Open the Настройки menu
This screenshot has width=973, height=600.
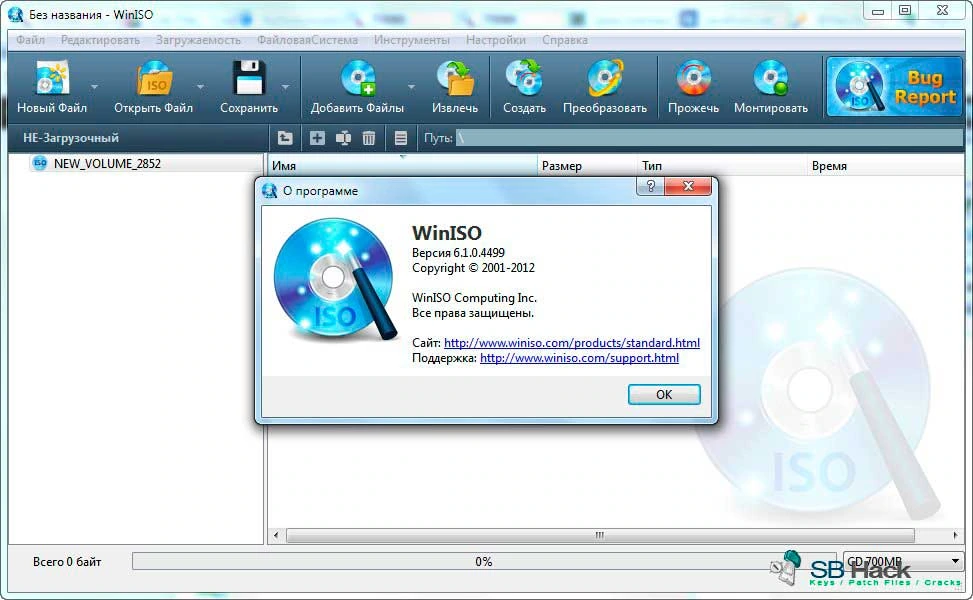(x=496, y=40)
